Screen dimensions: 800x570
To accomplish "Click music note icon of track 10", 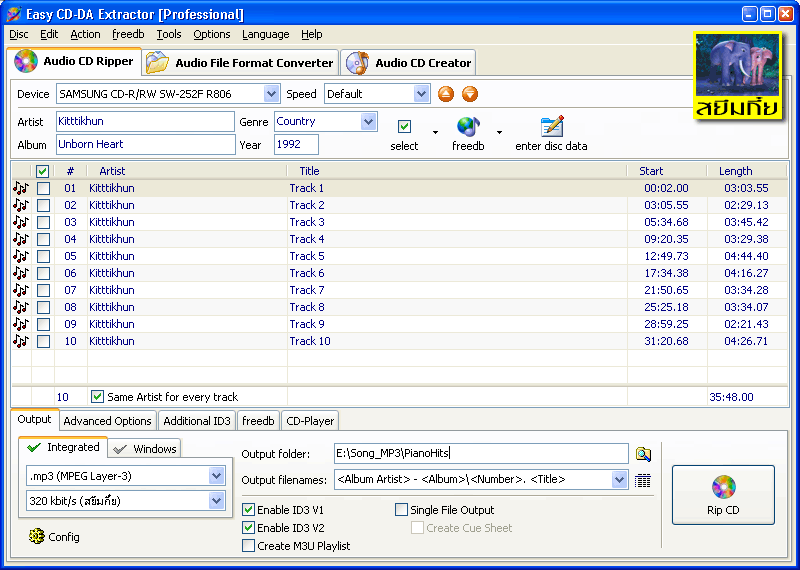I will point(21,341).
